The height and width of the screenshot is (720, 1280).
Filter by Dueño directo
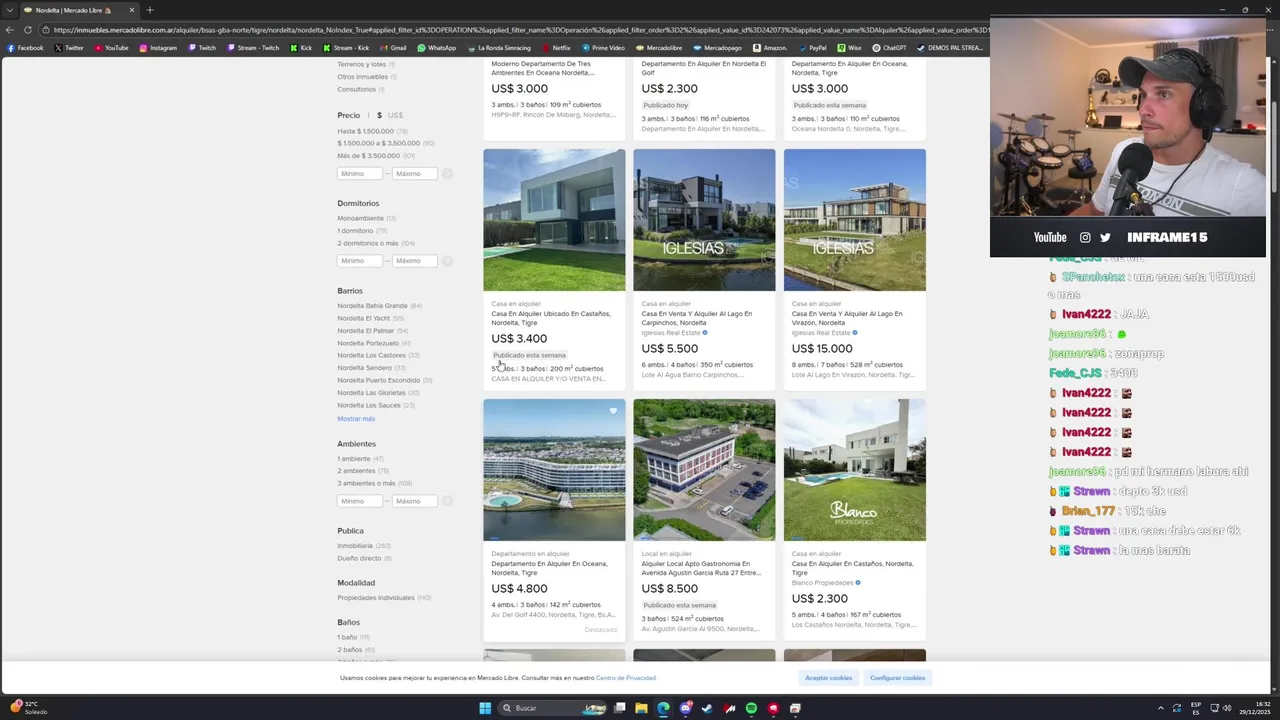point(358,558)
